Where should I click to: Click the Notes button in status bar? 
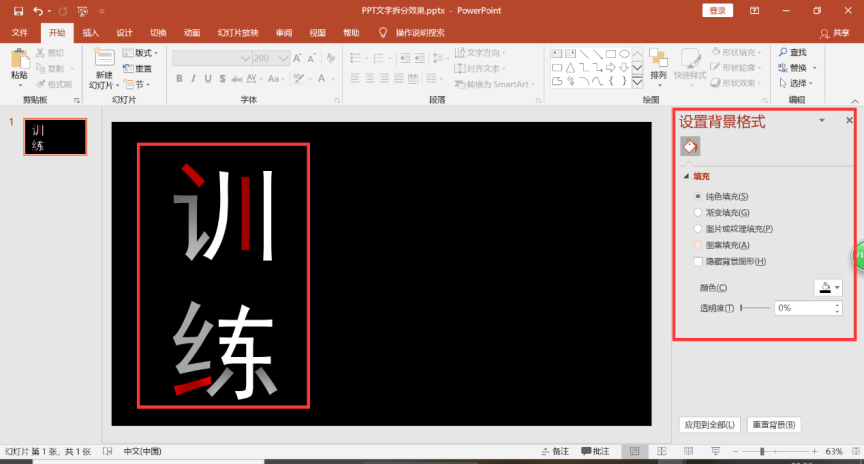click(x=555, y=451)
